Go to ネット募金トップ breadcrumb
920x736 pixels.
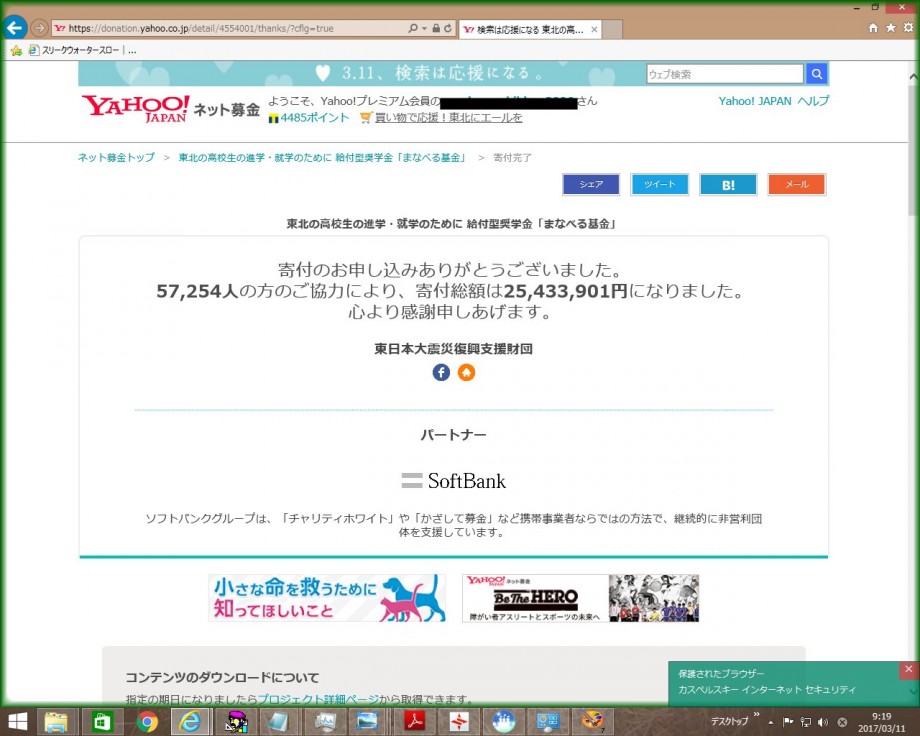pyautogui.click(x=116, y=157)
